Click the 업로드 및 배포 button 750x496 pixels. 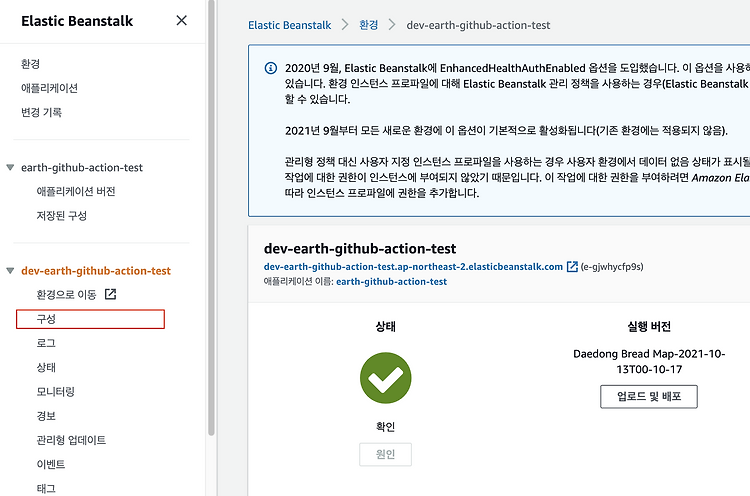click(649, 397)
